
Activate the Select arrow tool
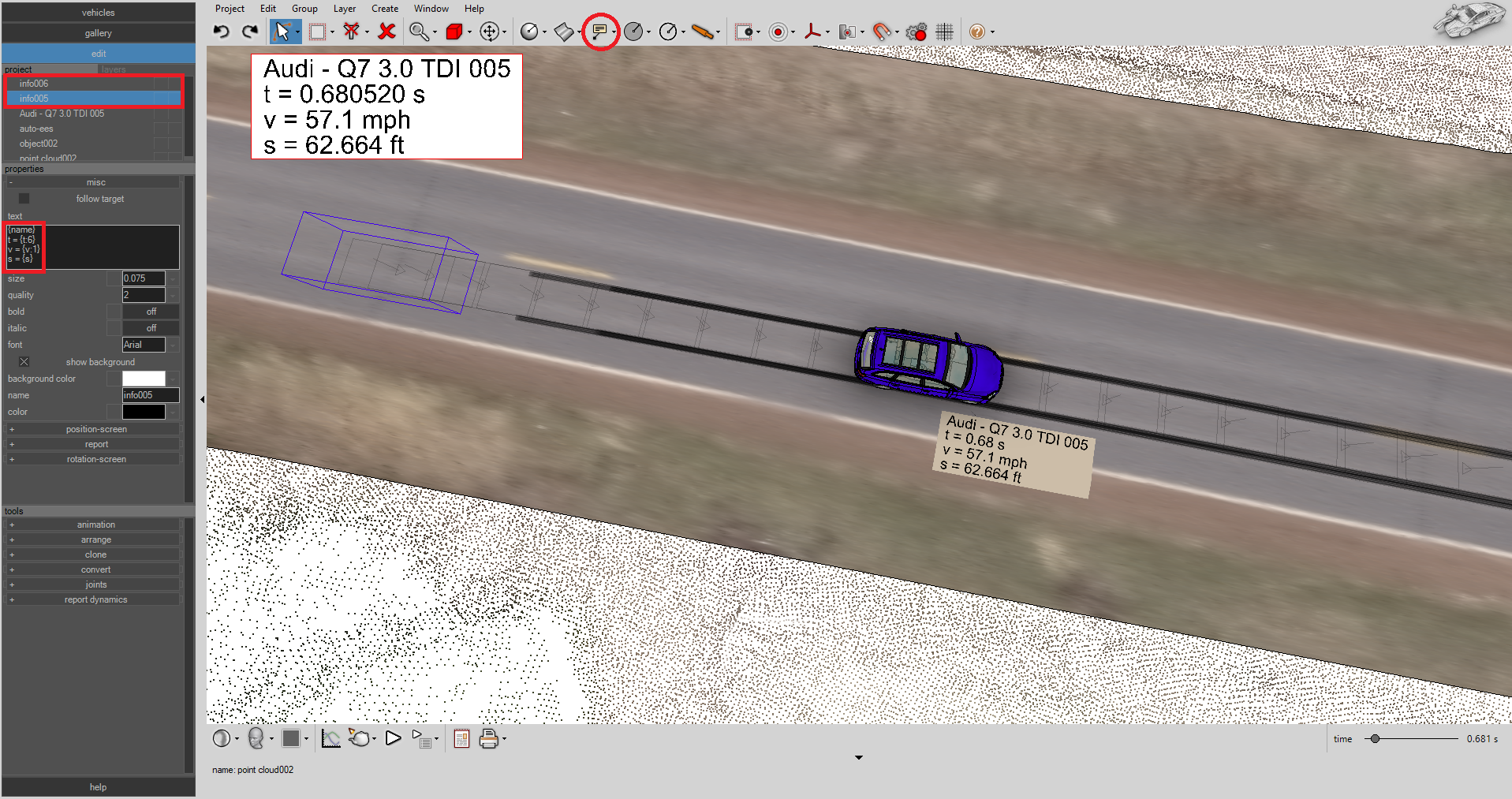pos(282,32)
